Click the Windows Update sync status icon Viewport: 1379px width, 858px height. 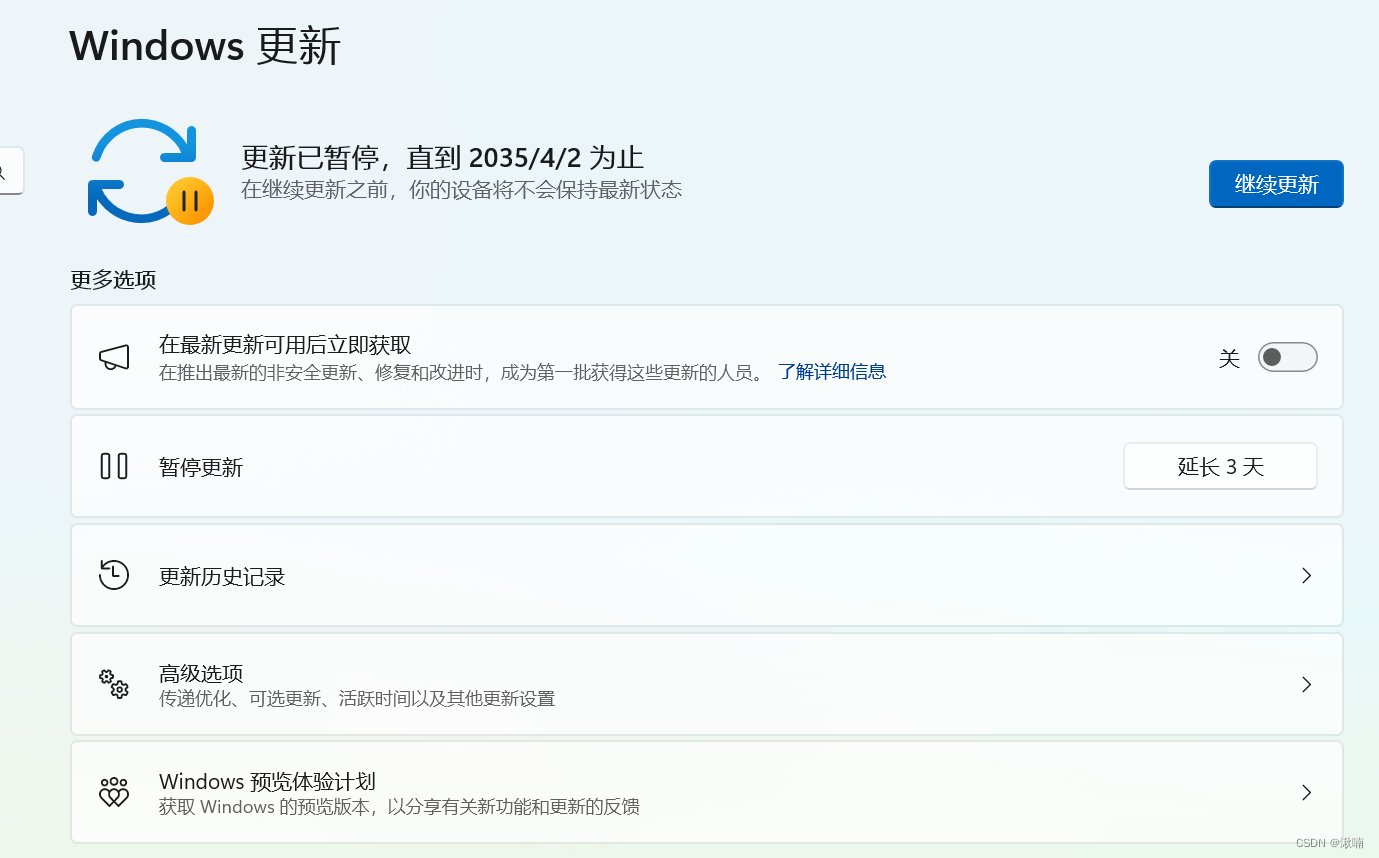(x=150, y=171)
